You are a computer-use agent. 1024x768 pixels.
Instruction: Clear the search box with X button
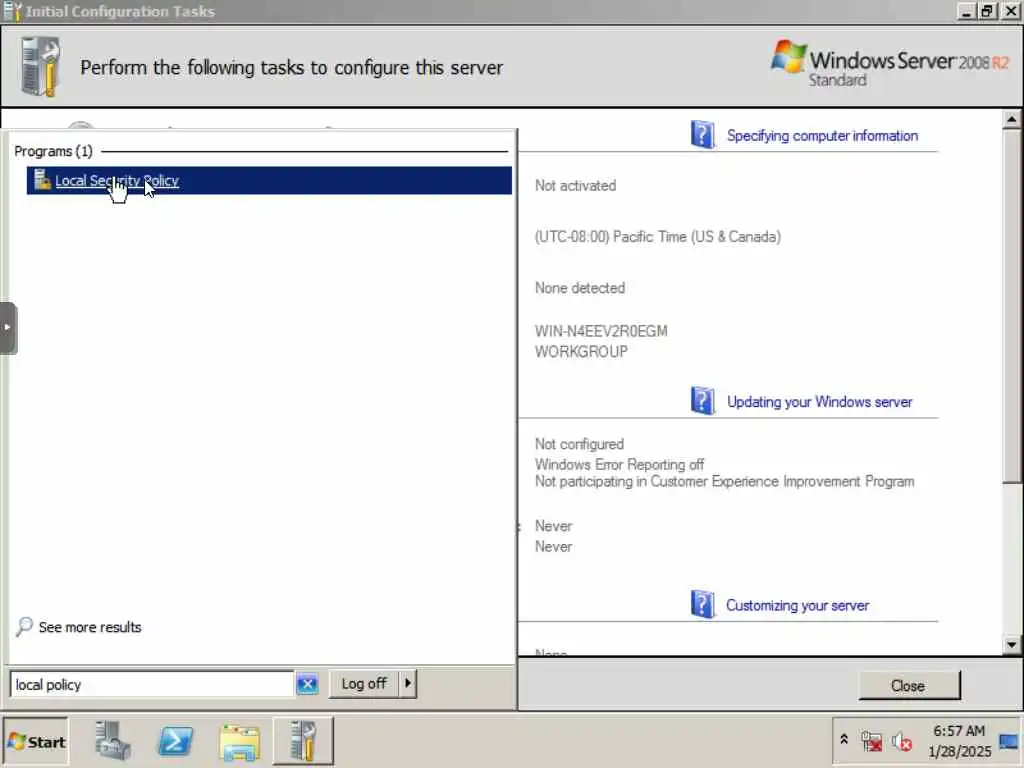[307, 684]
